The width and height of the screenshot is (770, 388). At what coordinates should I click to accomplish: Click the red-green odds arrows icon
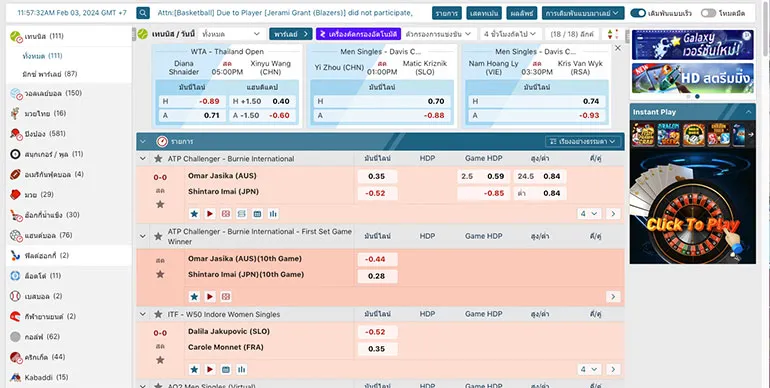coord(613,34)
